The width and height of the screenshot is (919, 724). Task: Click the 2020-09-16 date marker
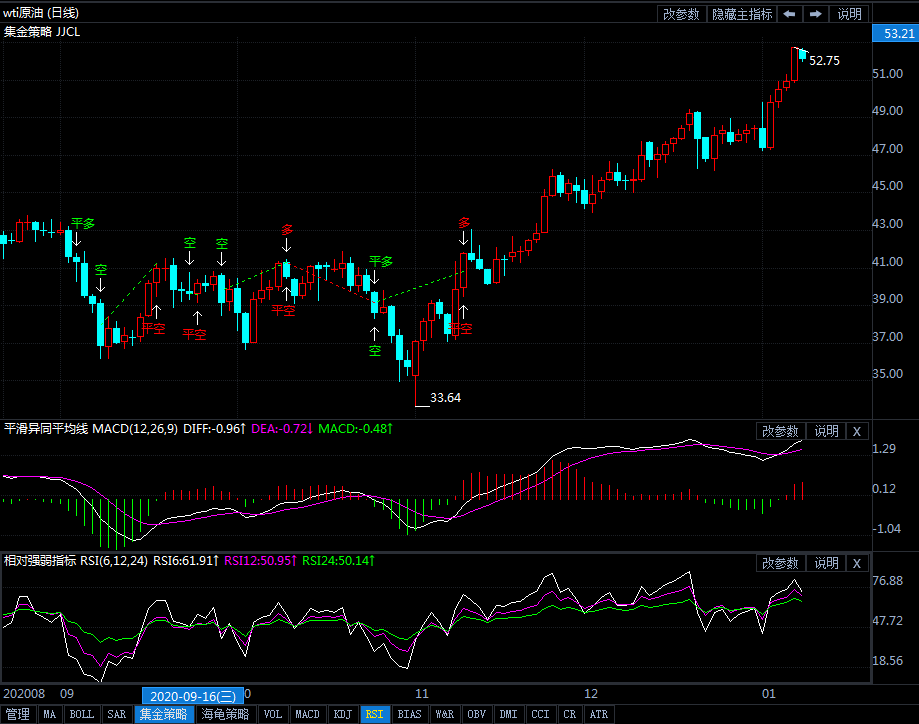pos(190,696)
